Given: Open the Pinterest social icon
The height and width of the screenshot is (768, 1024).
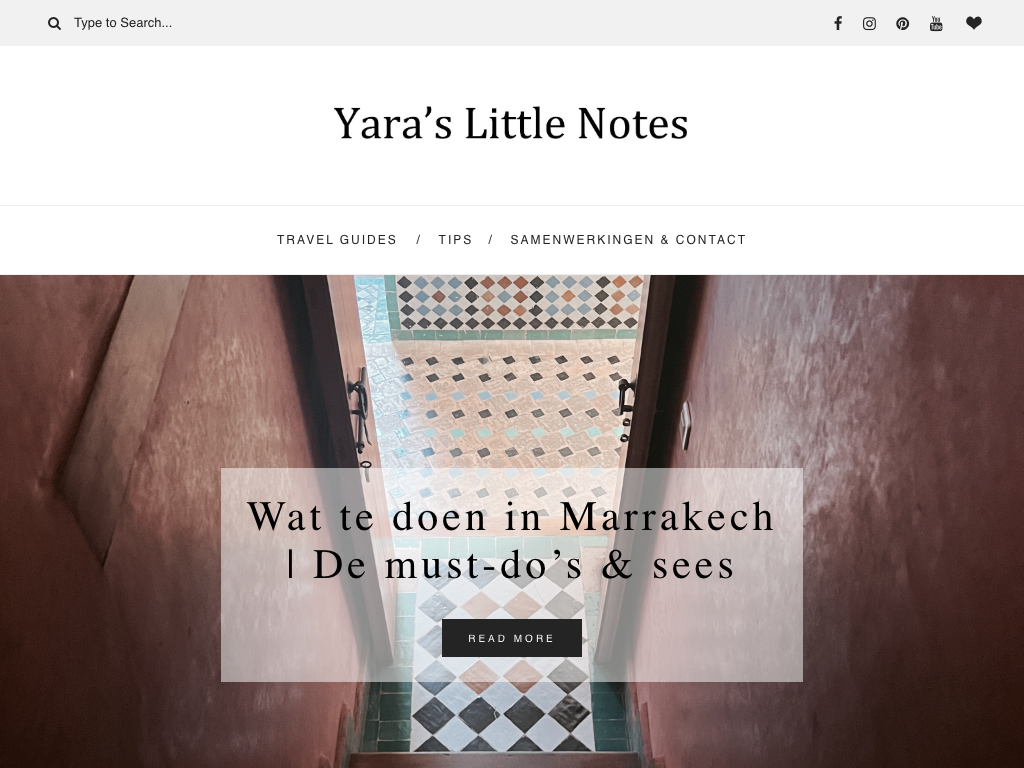Looking at the screenshot, I should (903, 24).
